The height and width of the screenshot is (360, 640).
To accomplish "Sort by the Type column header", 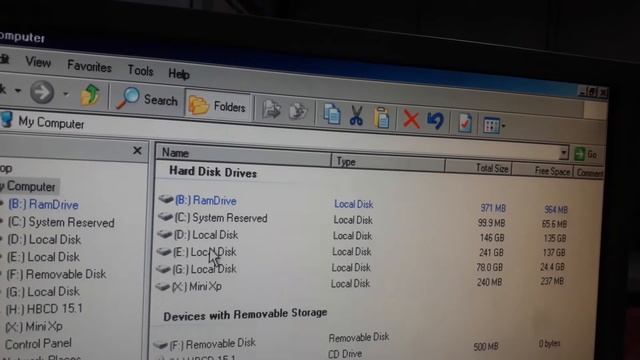I will coord(387,162).
